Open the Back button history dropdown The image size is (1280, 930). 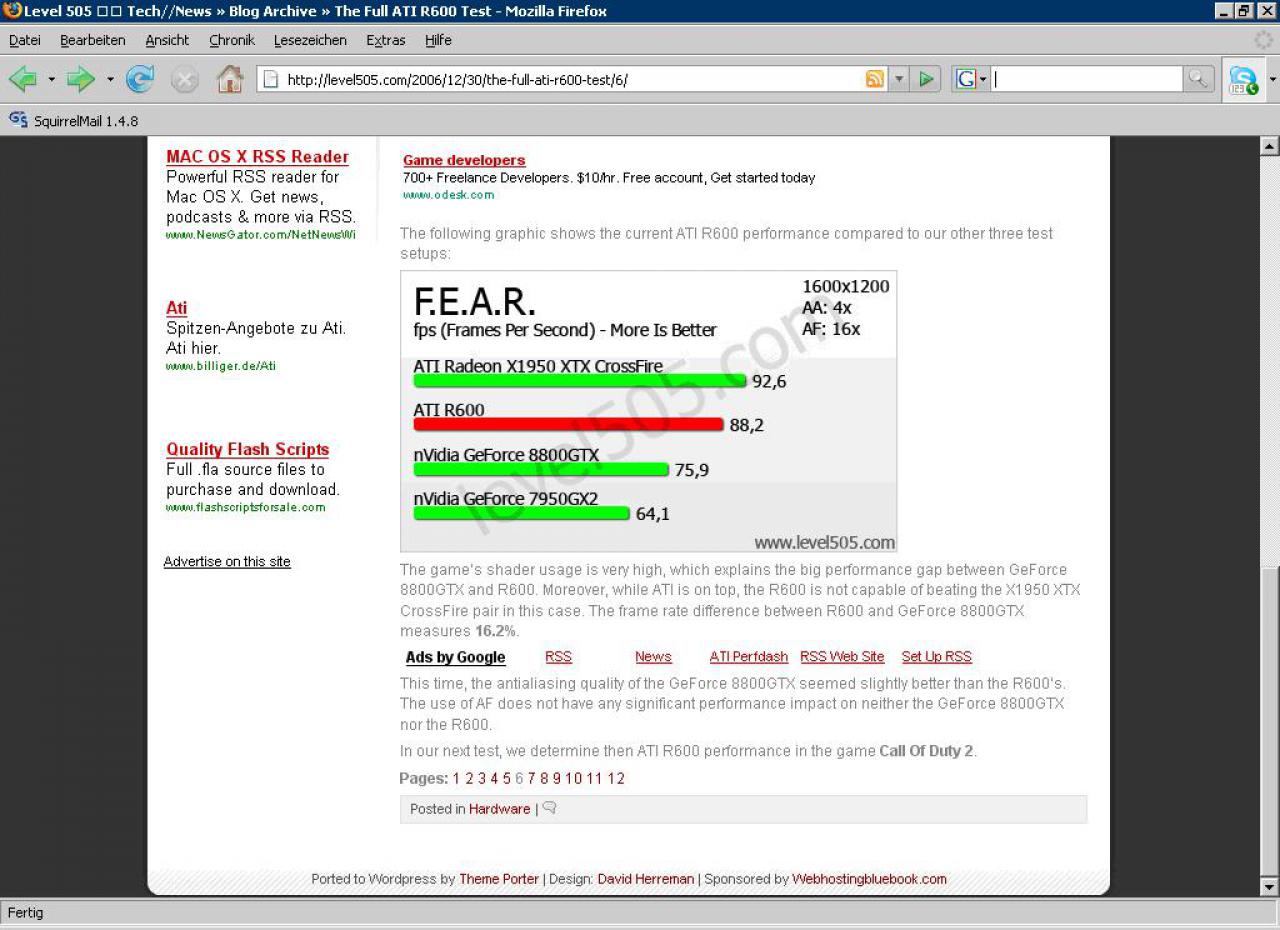51,79
